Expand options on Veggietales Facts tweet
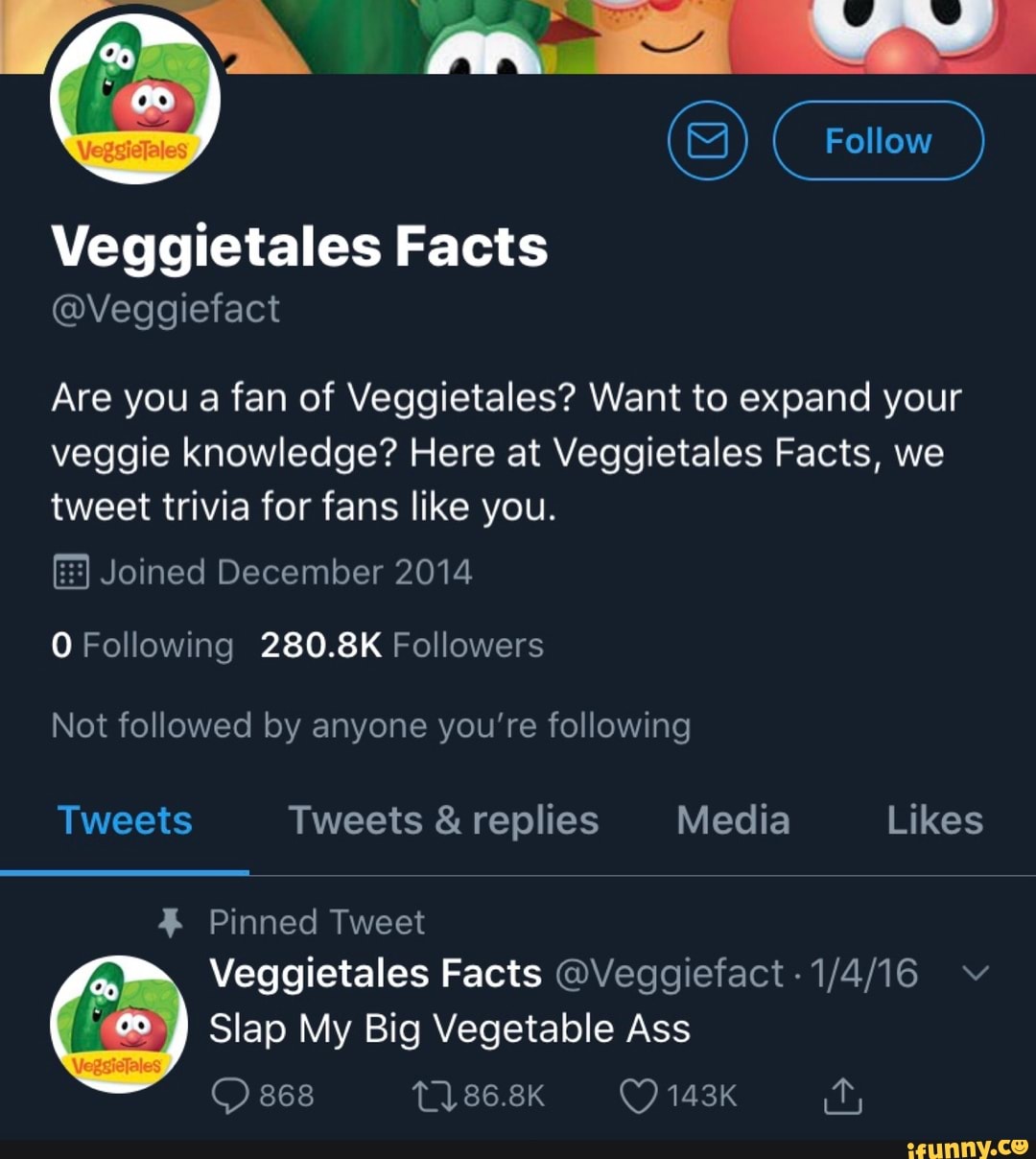The width and height of the screenshot is (1036, 1159). tap(977, 972)
